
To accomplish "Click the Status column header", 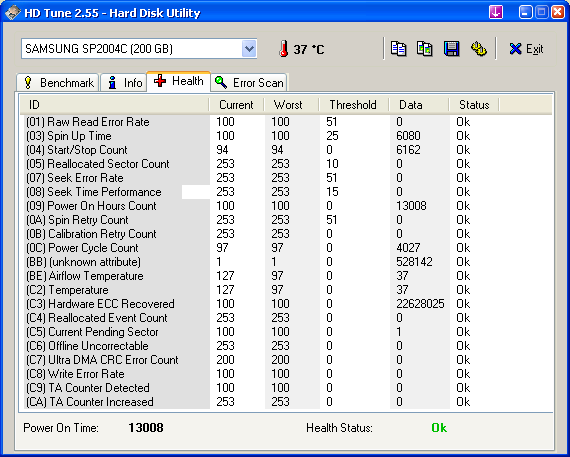I will [x=474, y=105].
